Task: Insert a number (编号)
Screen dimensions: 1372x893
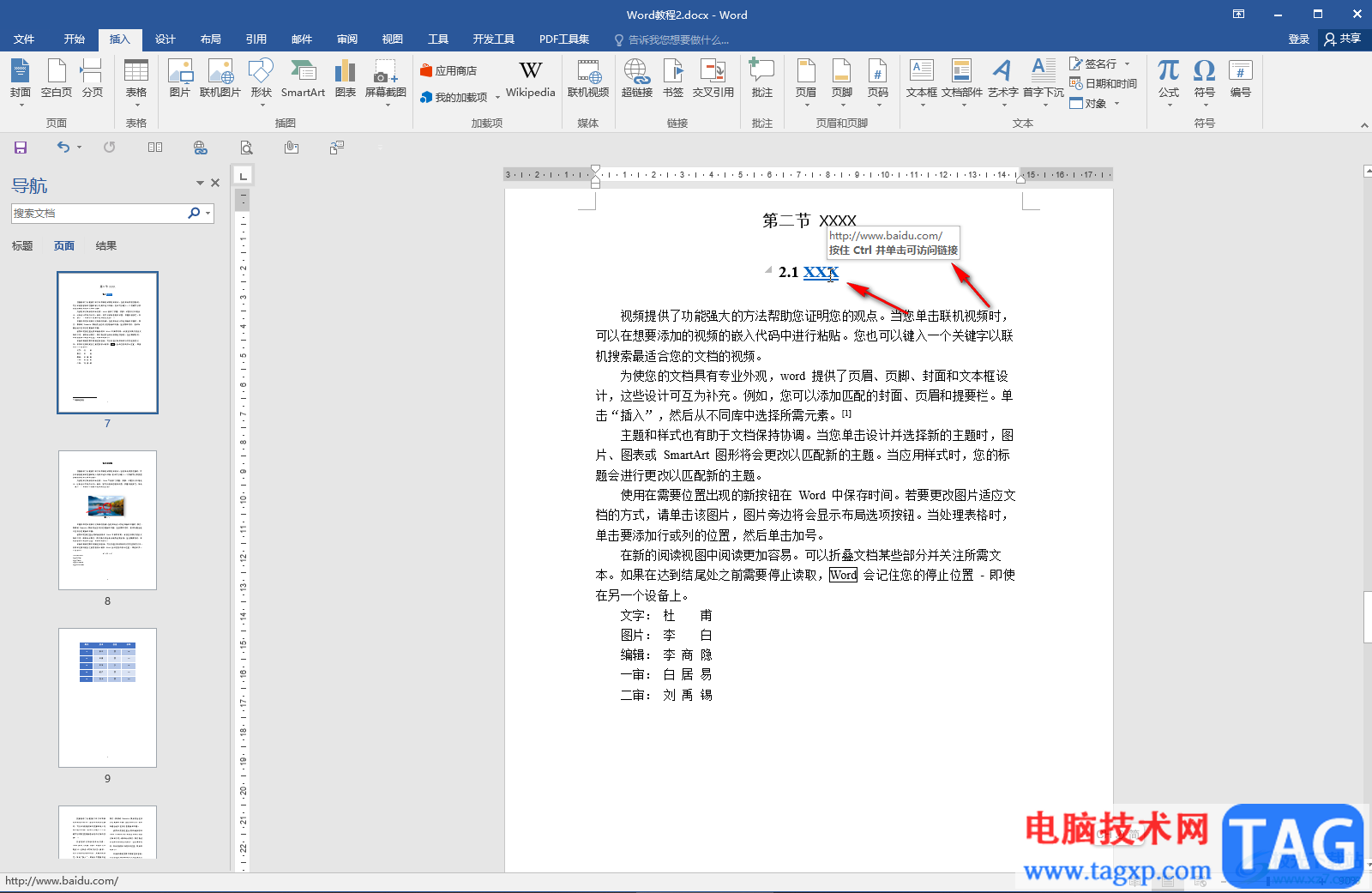Action: tap(1241, 79)
